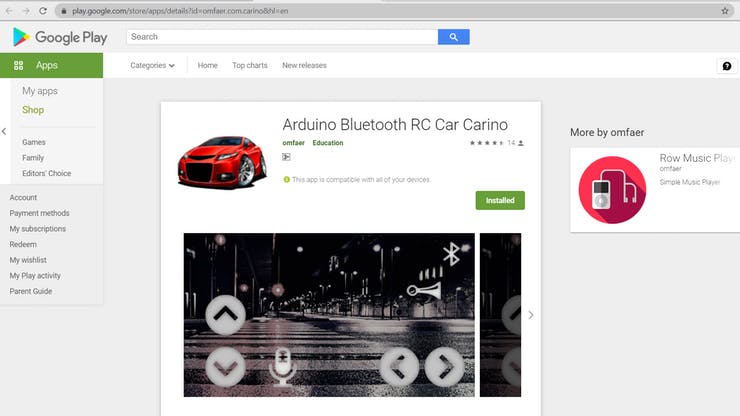The width and height of the screenshot is (740, 416).
Task: Open the Editors' Choice link
Action: [x=47, y=173]
